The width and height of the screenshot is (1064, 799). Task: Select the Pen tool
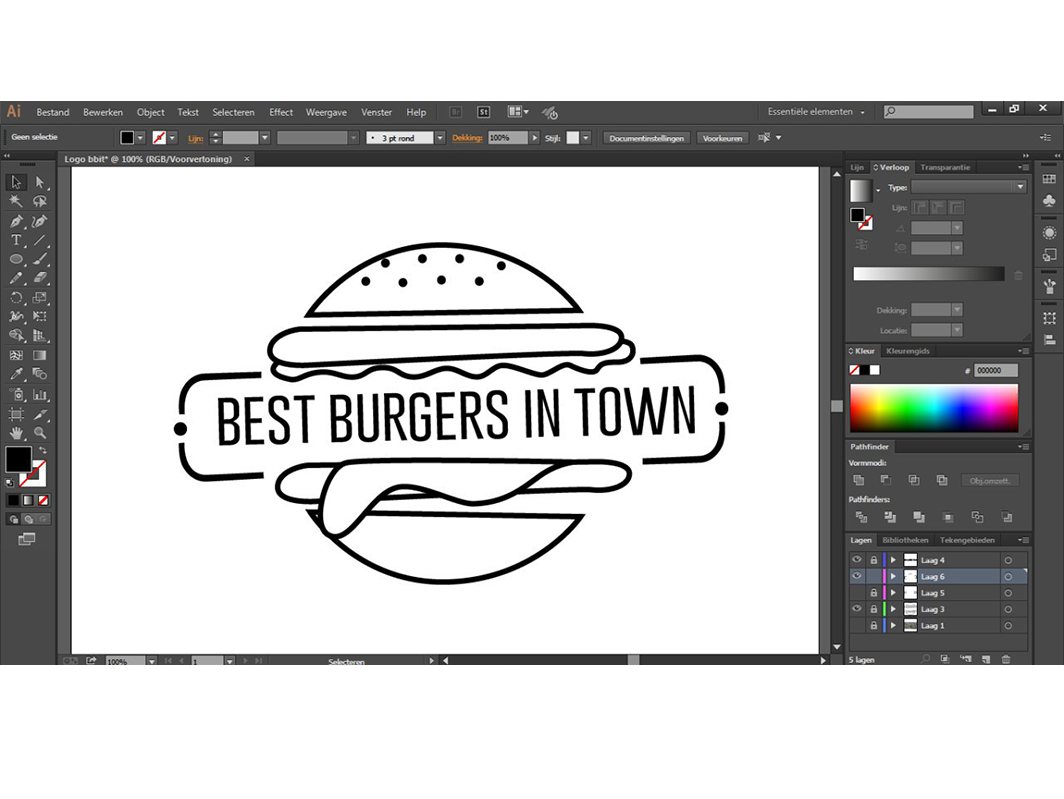coord(16,221)
